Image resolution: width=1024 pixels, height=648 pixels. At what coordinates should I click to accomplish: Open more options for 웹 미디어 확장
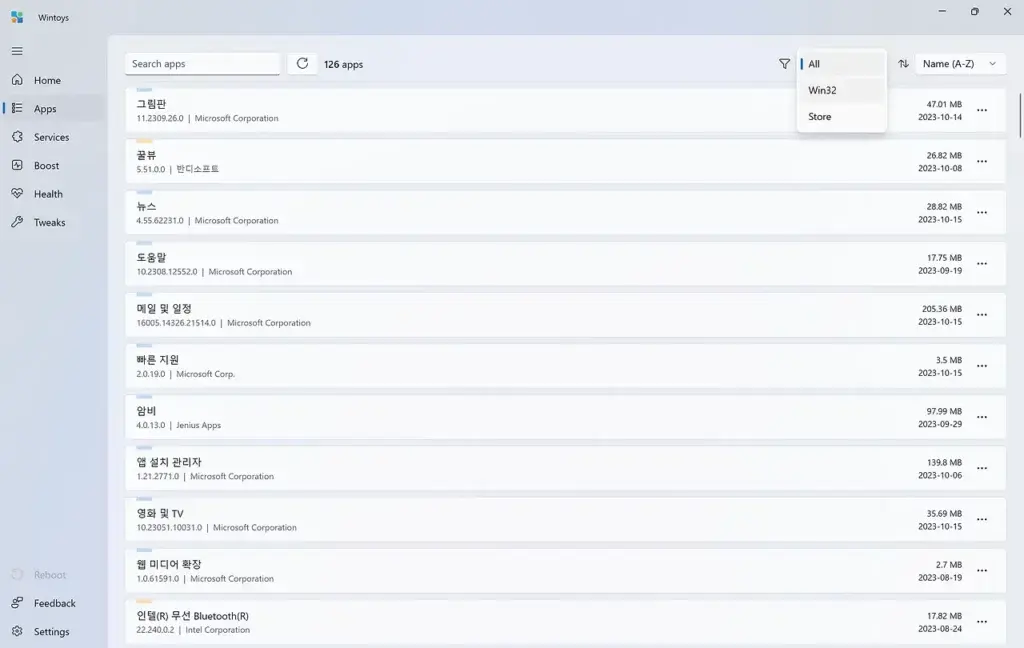tap(982, 571)
